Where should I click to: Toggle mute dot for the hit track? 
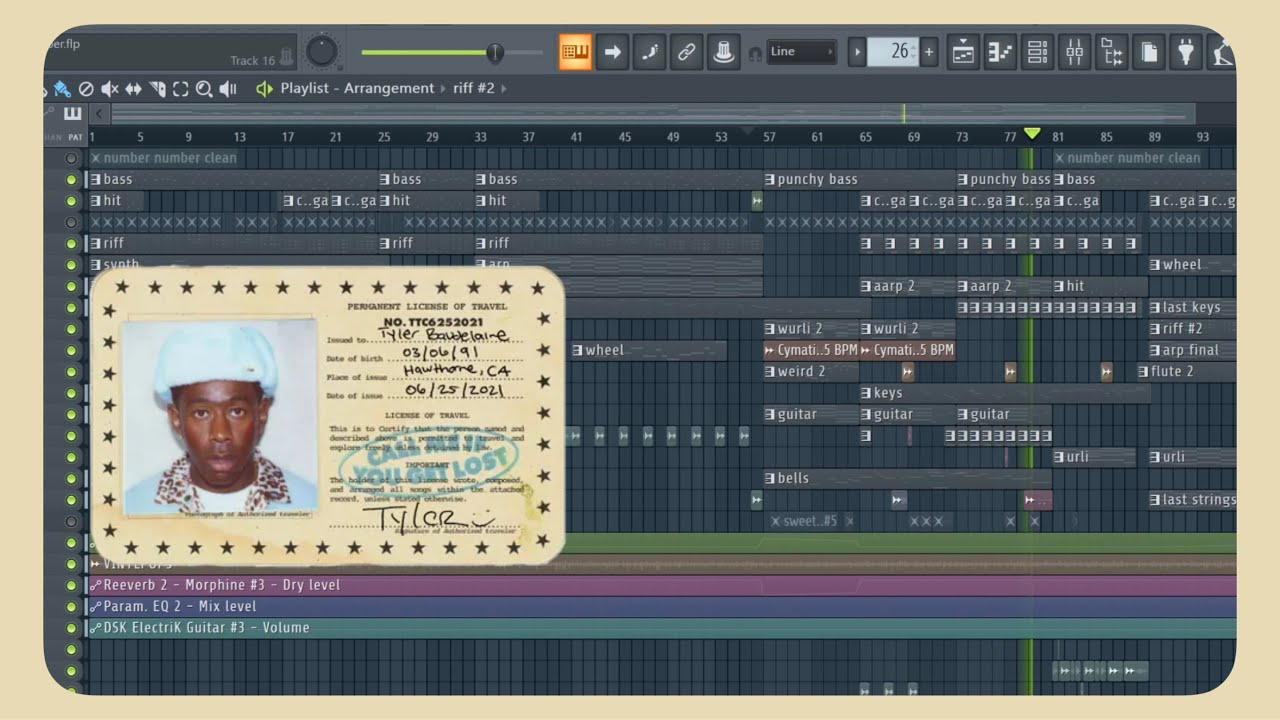pos(71,201)
